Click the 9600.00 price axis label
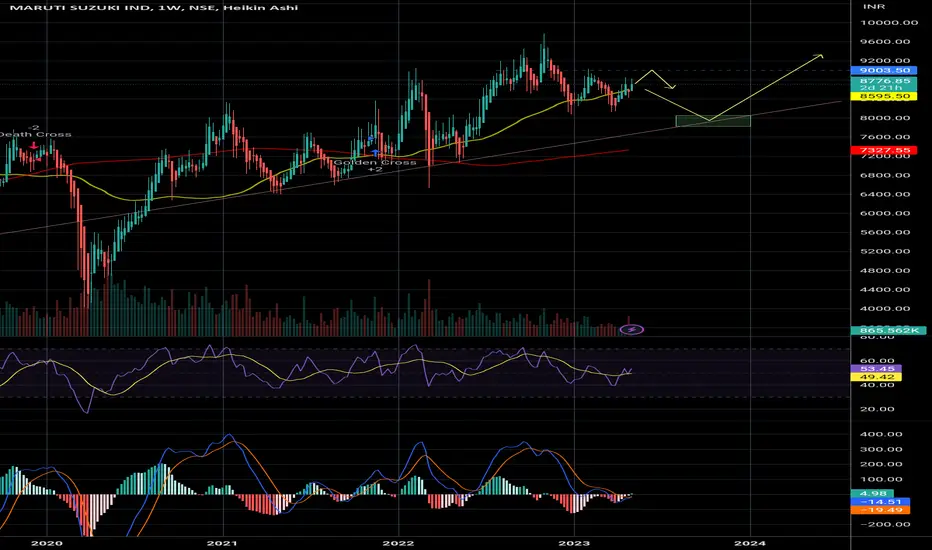Image resolution: width=932 pixels, height=550 pixels. pyautogui.click(x=885, y=42)
